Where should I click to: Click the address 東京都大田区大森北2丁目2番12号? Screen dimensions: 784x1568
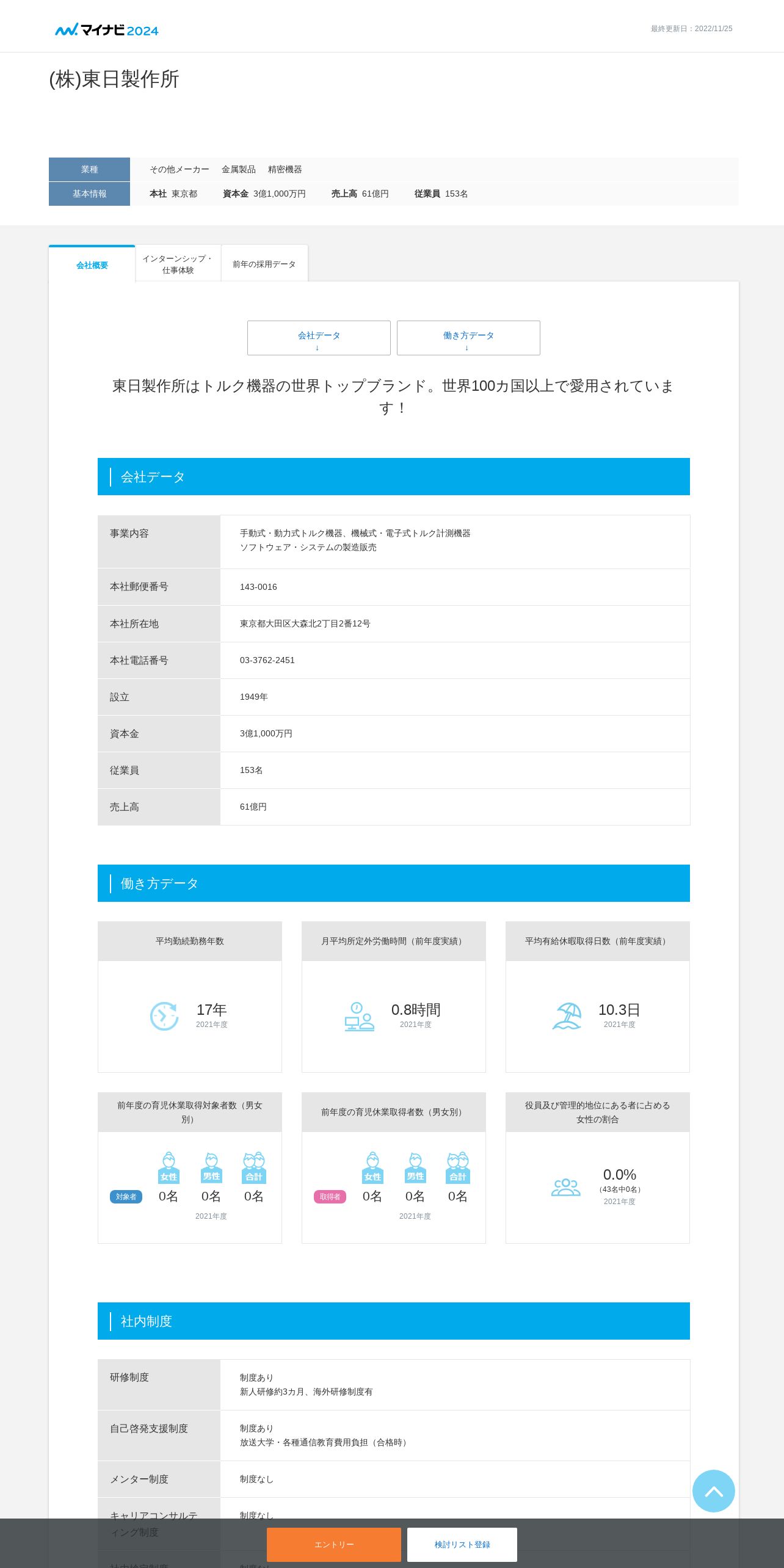[305, 623]
